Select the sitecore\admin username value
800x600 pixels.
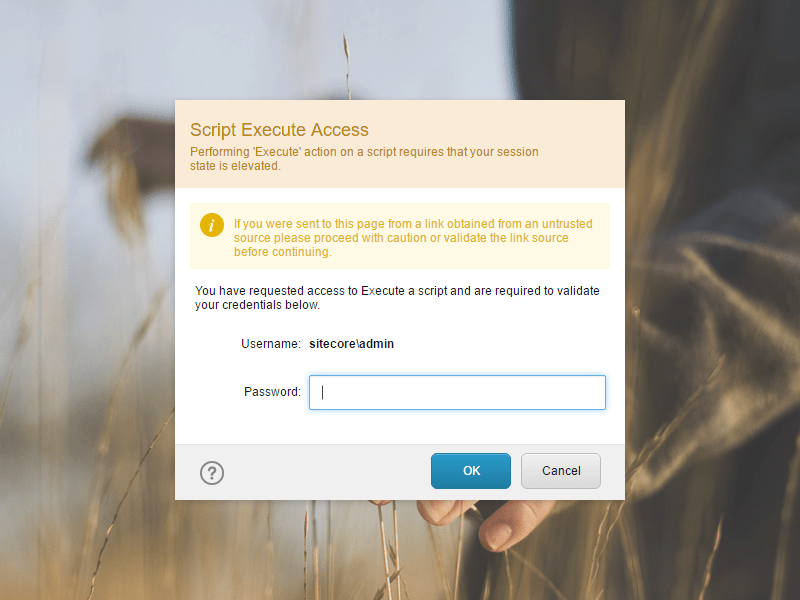352,344
